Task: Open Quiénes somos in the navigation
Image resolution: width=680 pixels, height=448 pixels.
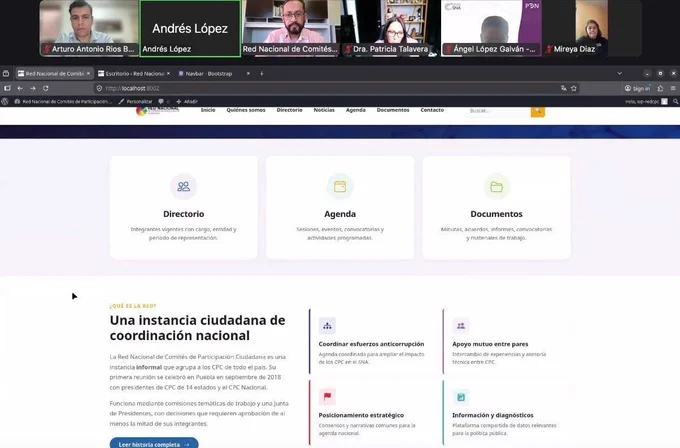Action: coord(246,110)
